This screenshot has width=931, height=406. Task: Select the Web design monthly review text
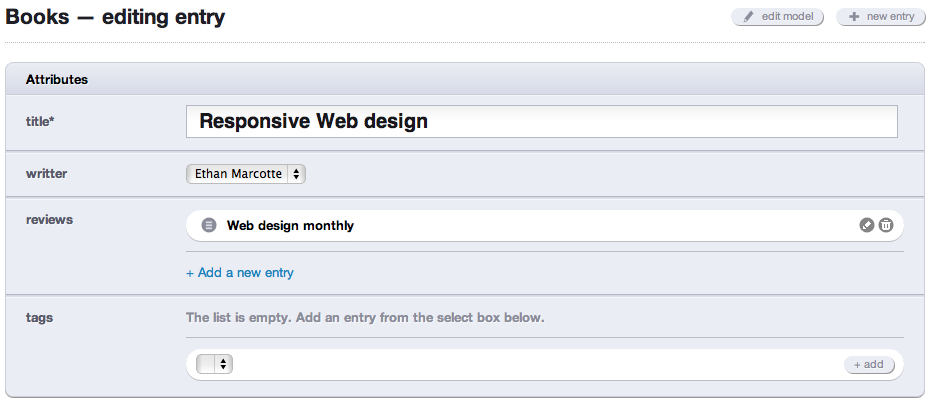290,226
